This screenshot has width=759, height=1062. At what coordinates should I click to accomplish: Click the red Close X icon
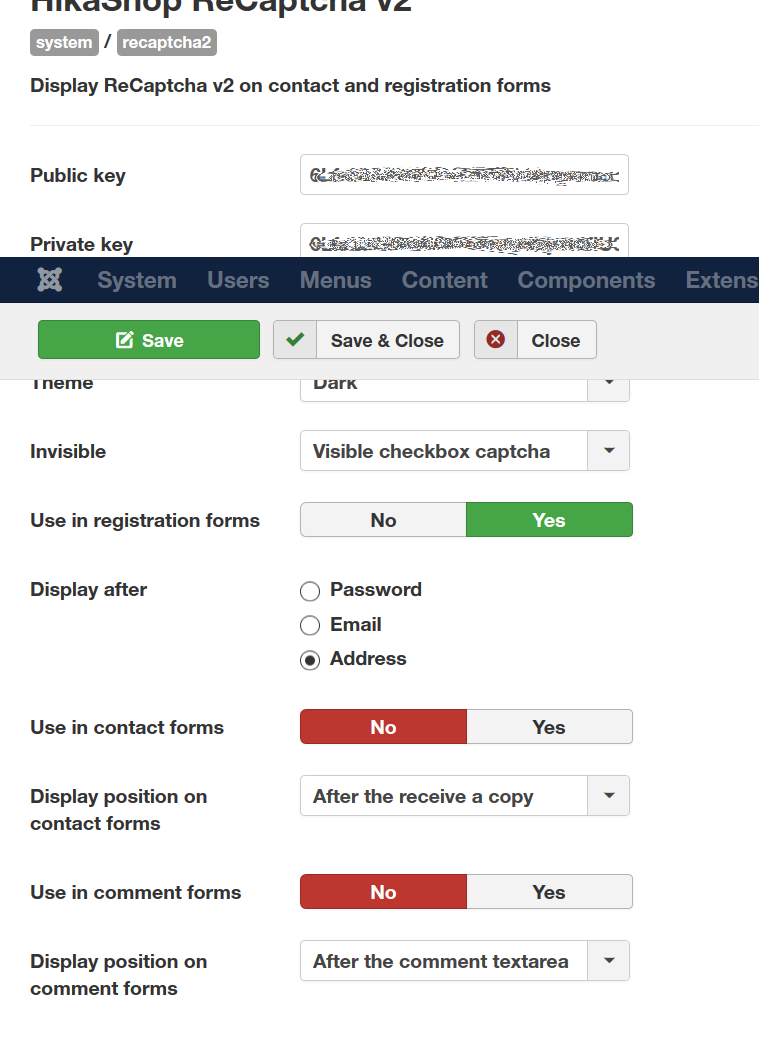pos(496,340)
